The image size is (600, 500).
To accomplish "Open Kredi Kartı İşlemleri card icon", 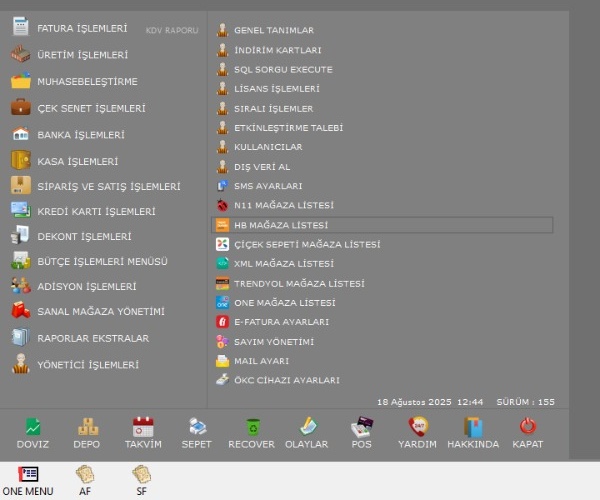I will (21, 210).
